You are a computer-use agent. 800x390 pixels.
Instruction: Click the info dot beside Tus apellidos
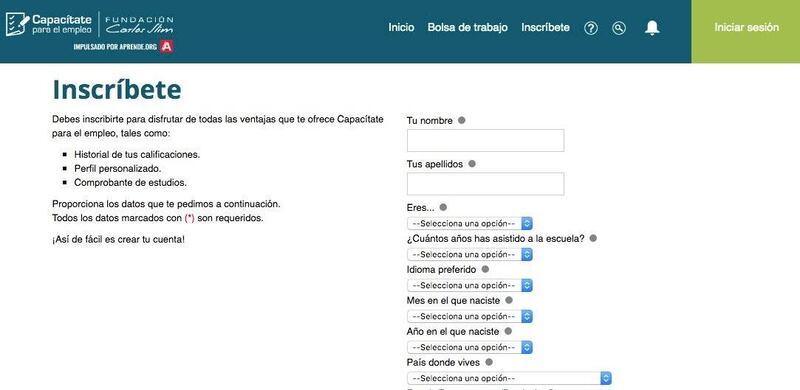472,164
